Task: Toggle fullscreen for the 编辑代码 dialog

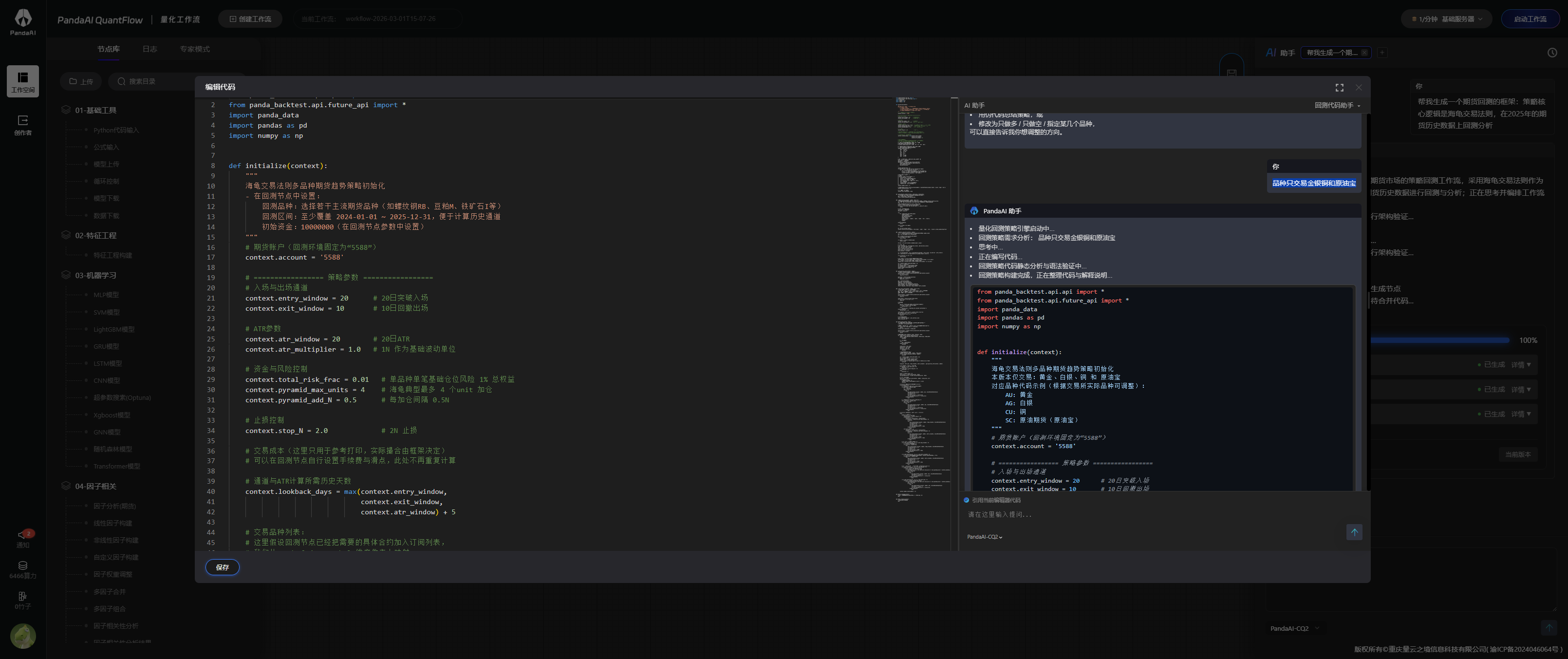Action: [1339, 88]
